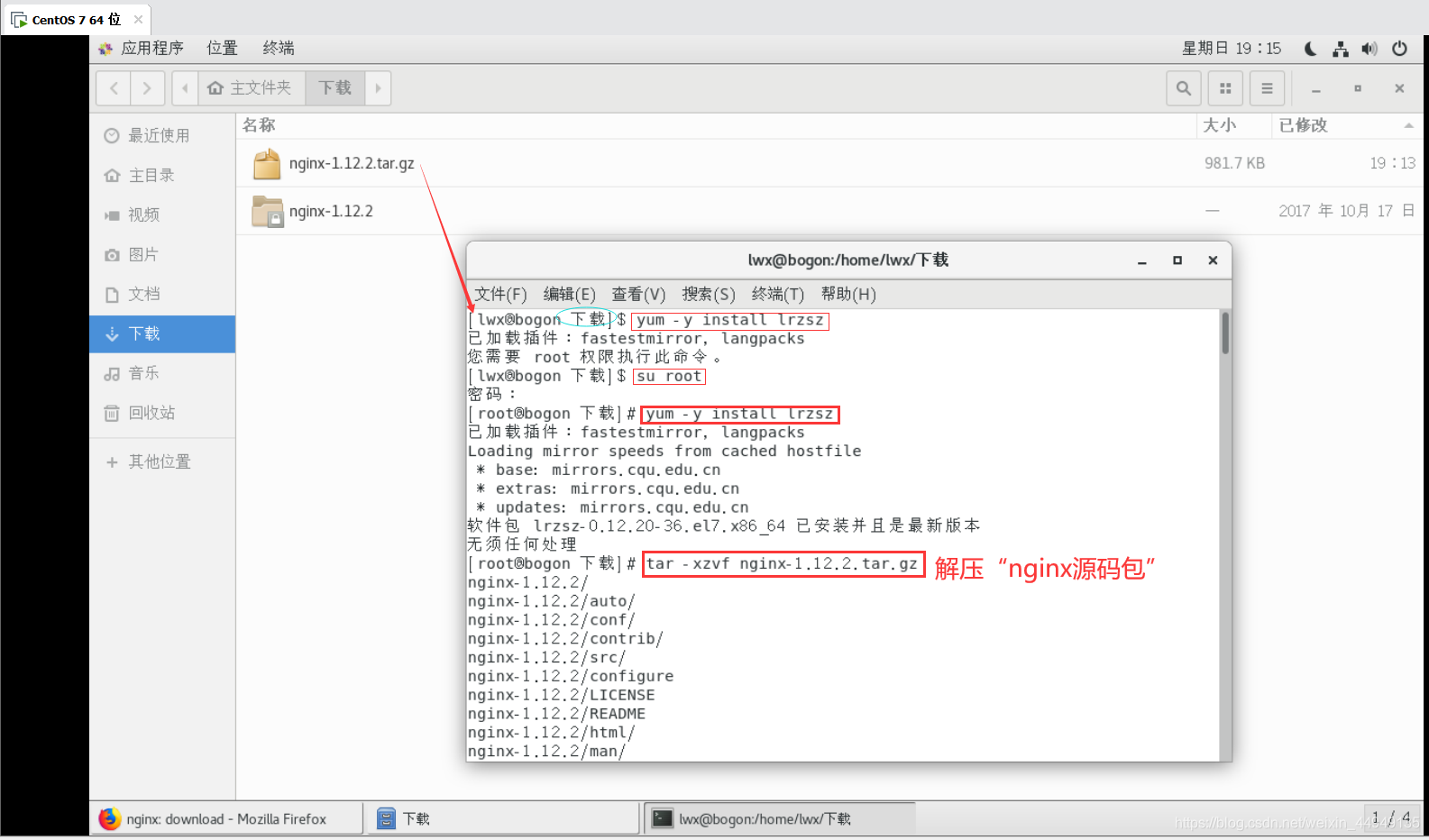Open 主文件夹 home path button
Viewport: 1429px width, 840px height.
252,88
